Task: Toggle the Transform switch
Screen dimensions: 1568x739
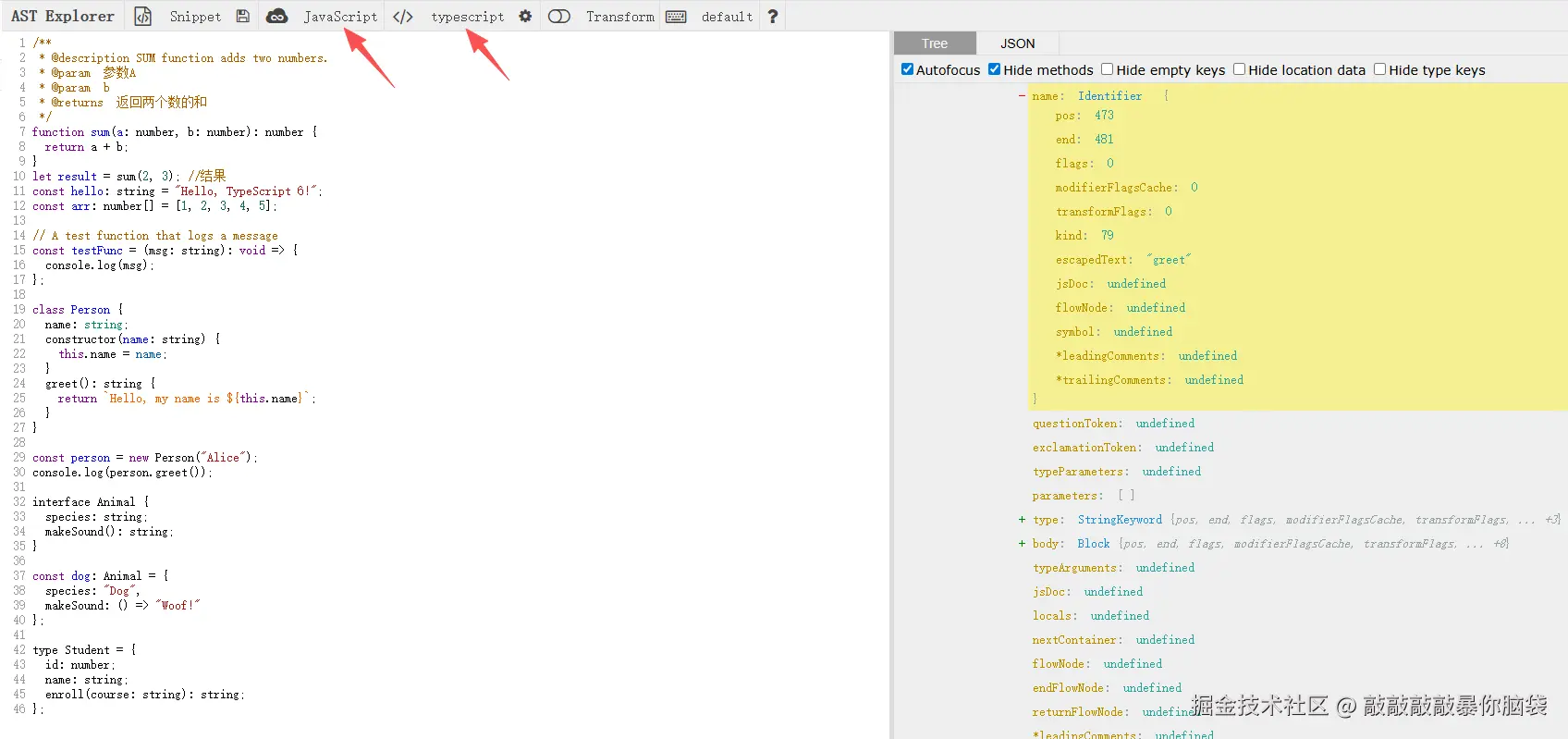Action: pyautogui.click(x=559, y=17)
